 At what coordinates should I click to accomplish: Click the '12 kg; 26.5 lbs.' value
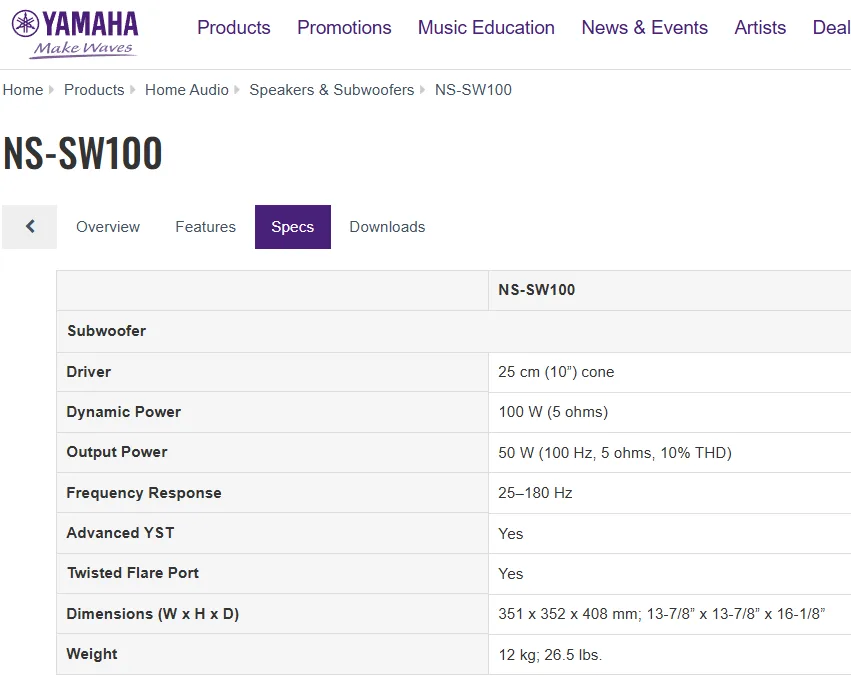pos(550,655)
